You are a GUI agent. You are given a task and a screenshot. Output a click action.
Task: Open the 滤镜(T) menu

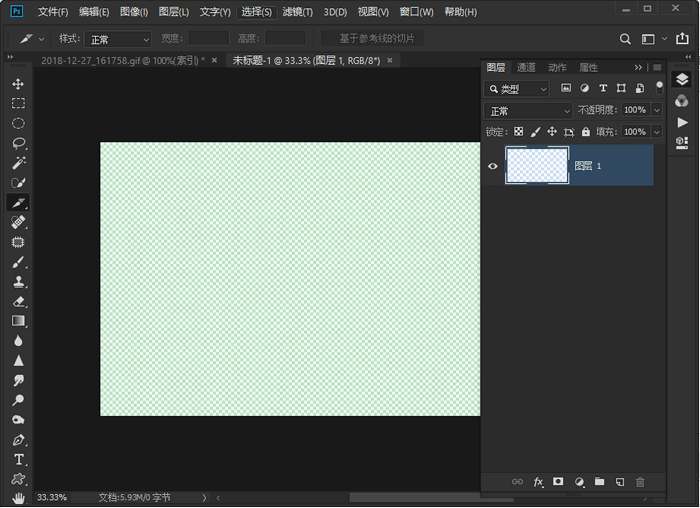coord(297,12)
